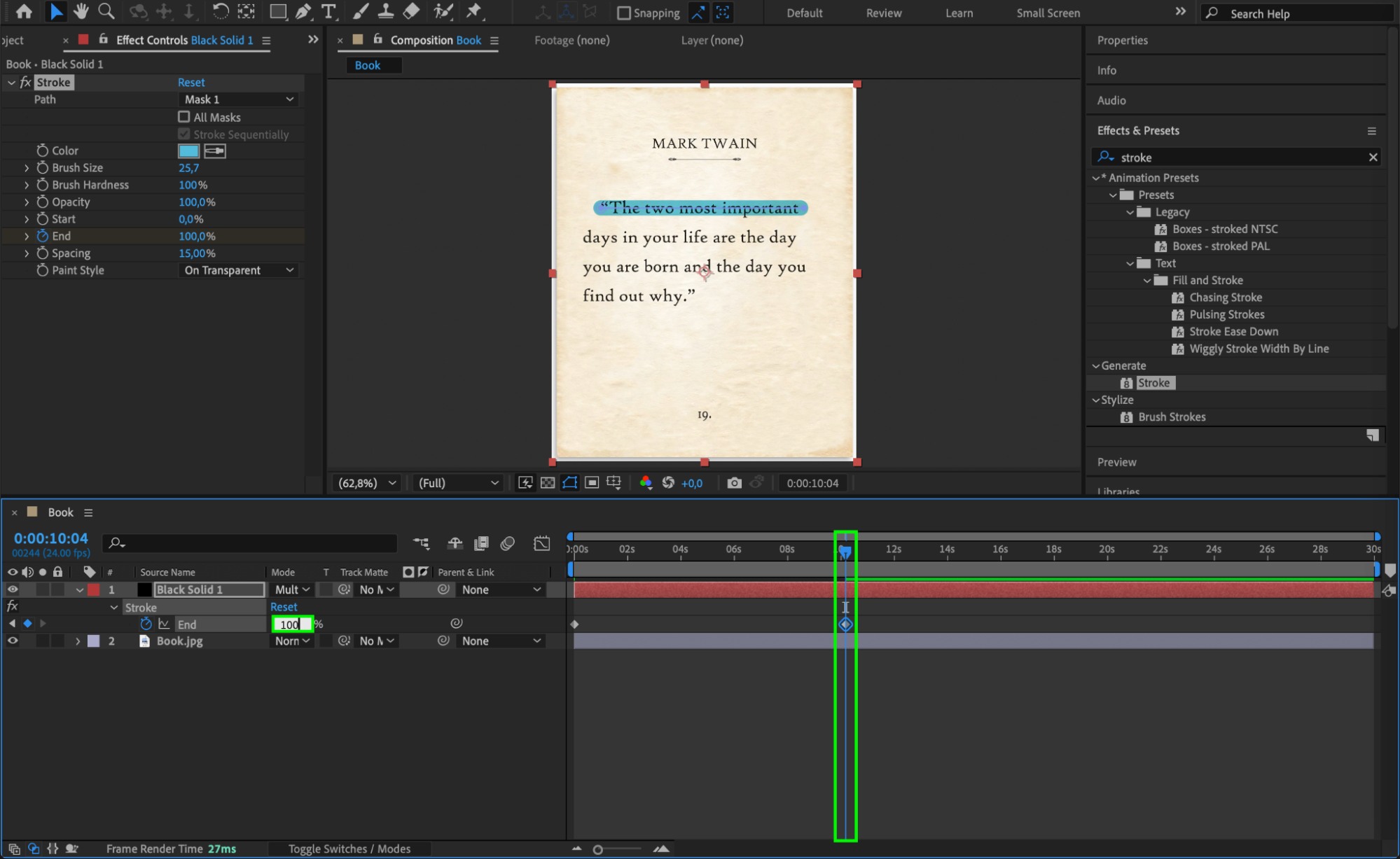Open the Paint Style dropdown
Viewport: 1400px width, 859px height.
[239, 270]
